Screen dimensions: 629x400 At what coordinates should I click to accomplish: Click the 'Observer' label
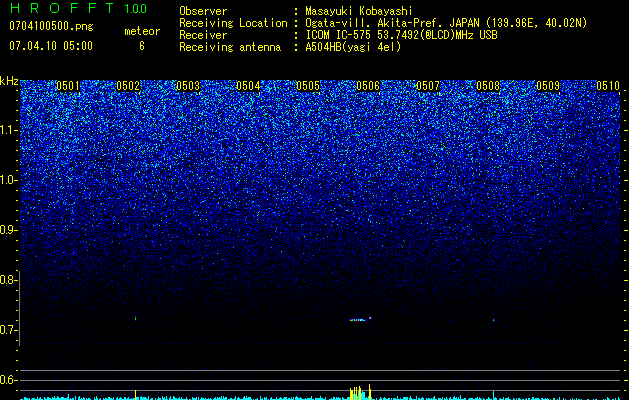point(203,11)
